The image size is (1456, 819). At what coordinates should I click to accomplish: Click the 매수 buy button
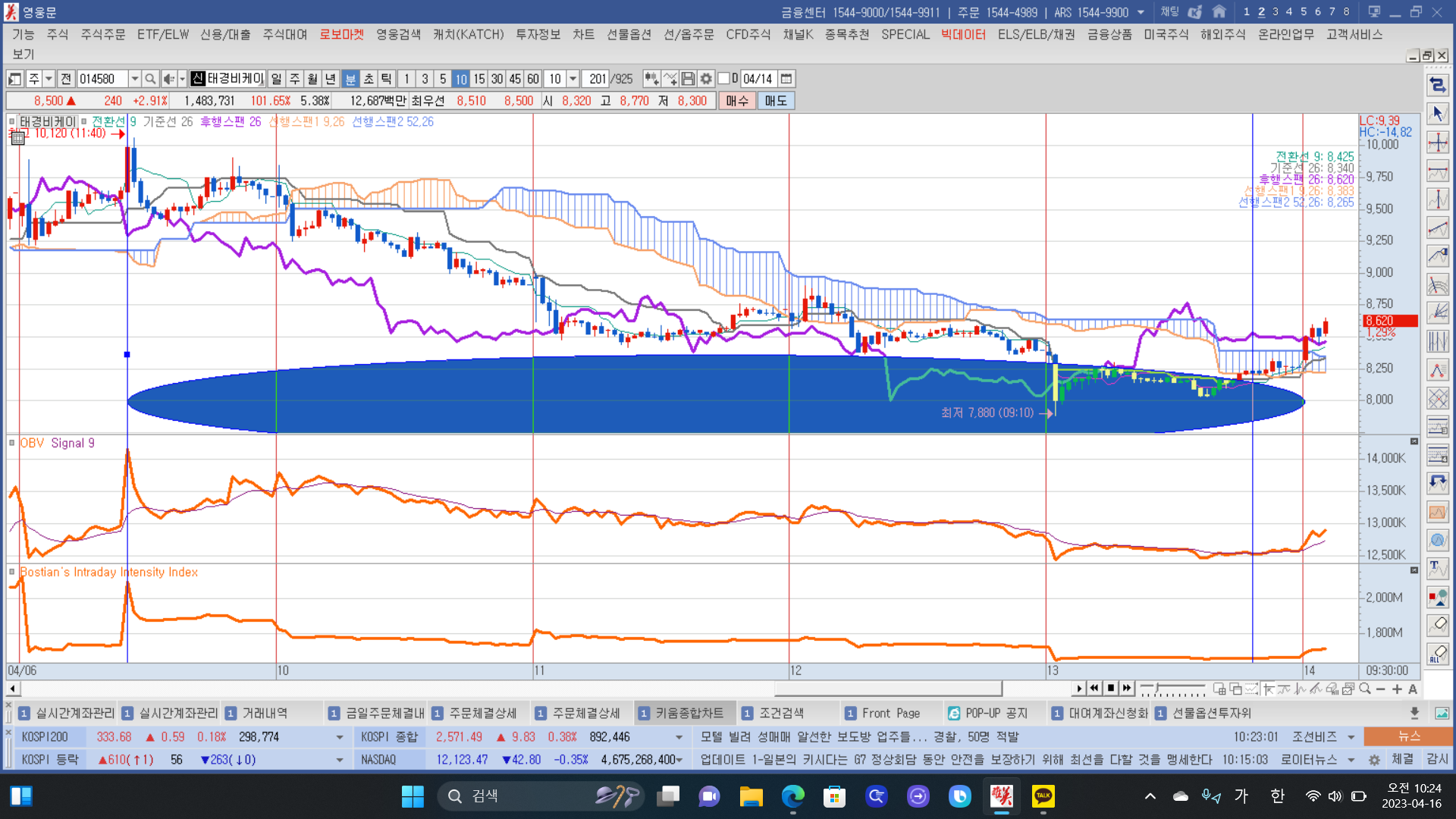coord(736,101)
